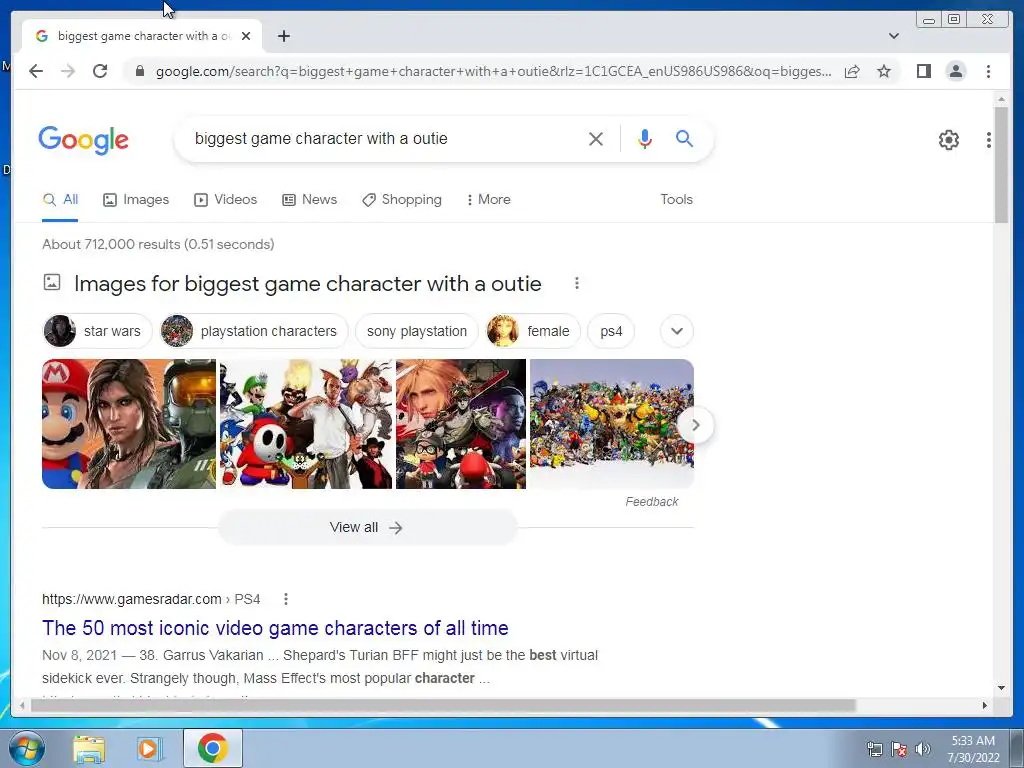The width and height of the screenshot is (1024, 768).
Task: Open the search Tools options
Action: 676,200
